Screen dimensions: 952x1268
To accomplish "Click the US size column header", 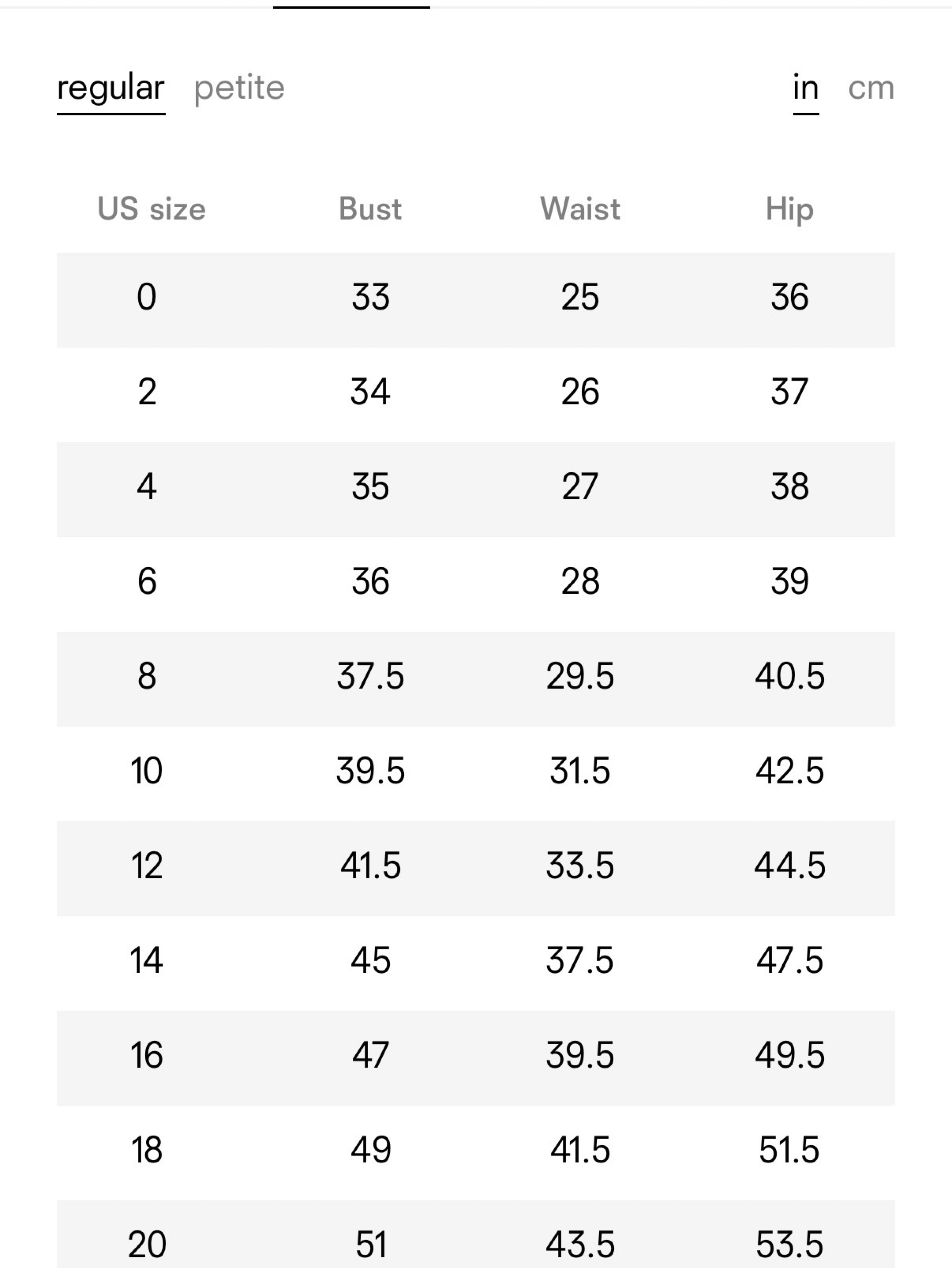I will 151,209.
